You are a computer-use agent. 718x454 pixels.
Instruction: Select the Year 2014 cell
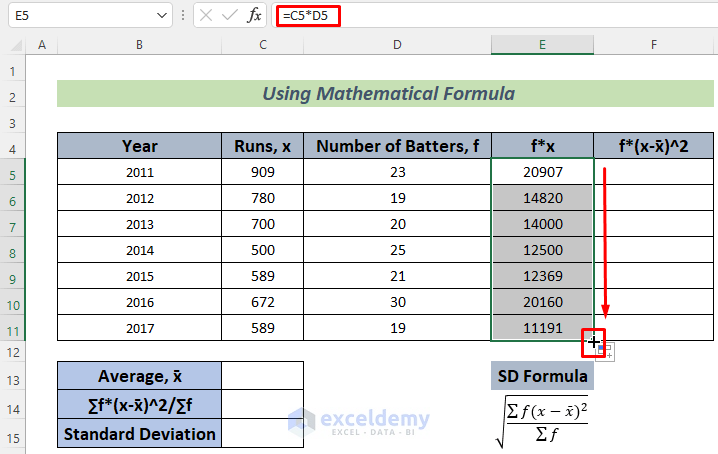tap(139, 250)
